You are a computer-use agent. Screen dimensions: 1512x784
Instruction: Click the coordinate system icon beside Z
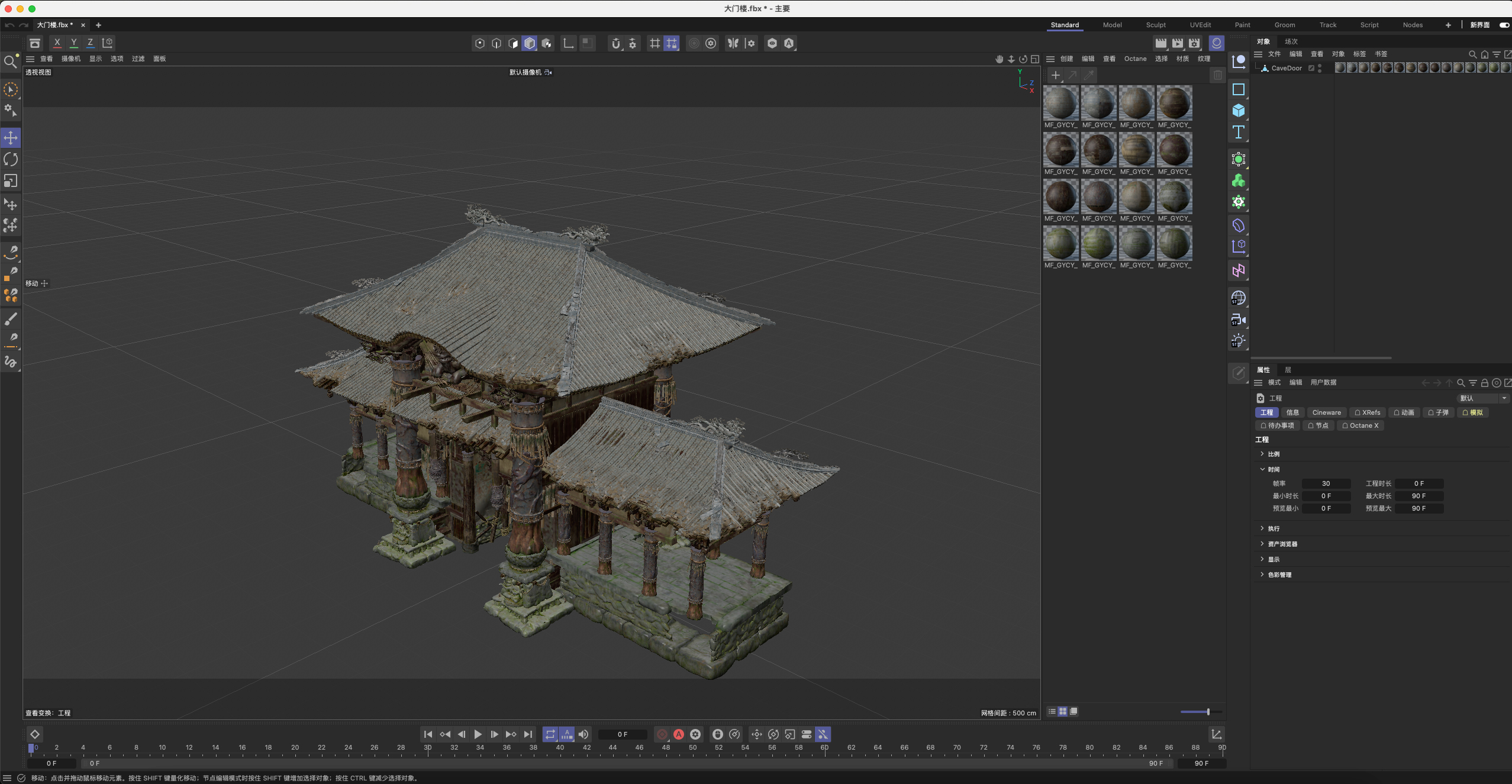[107, 43]
